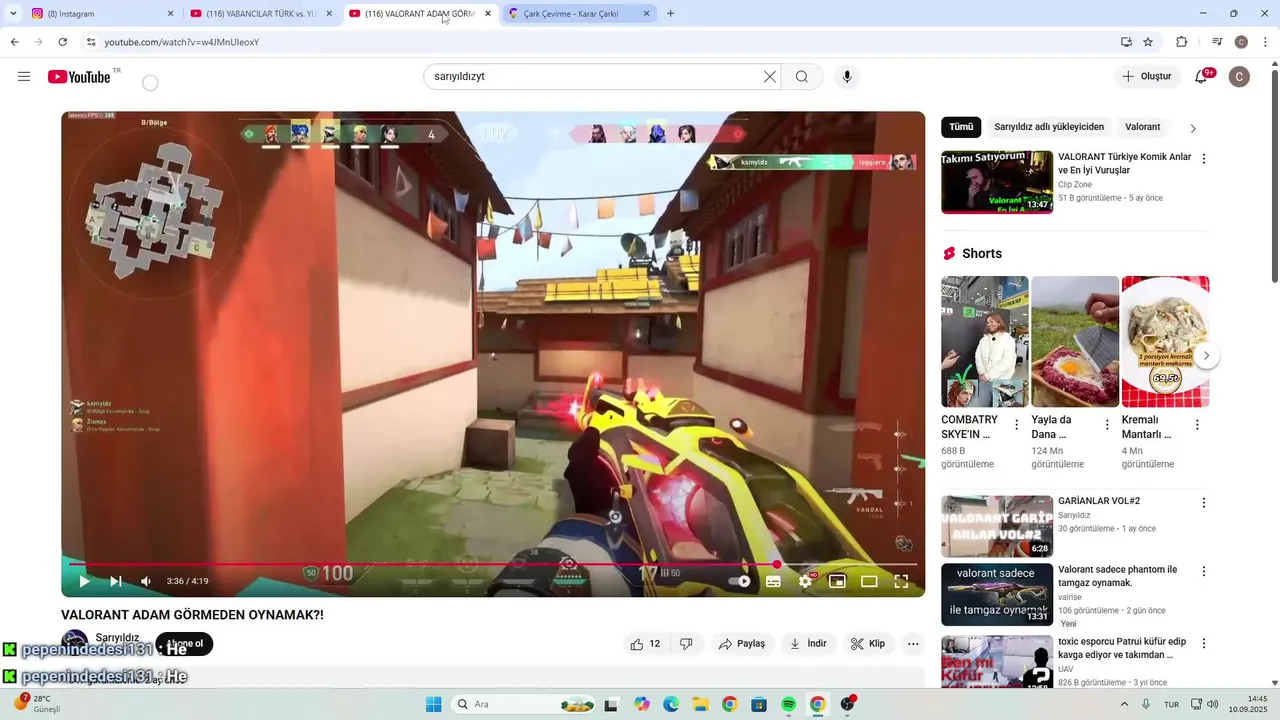
Task: Switch to miniplayer mode
Action: [x=837, y=581]
